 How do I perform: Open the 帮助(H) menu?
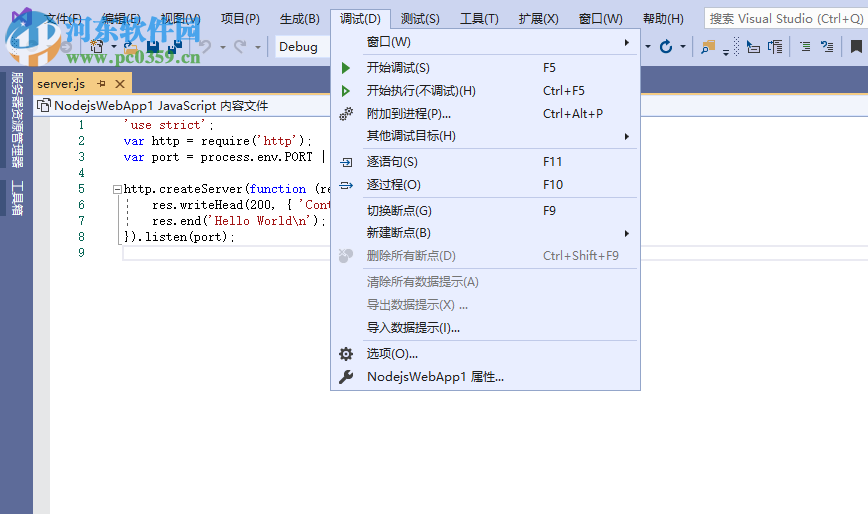point(663,19)
